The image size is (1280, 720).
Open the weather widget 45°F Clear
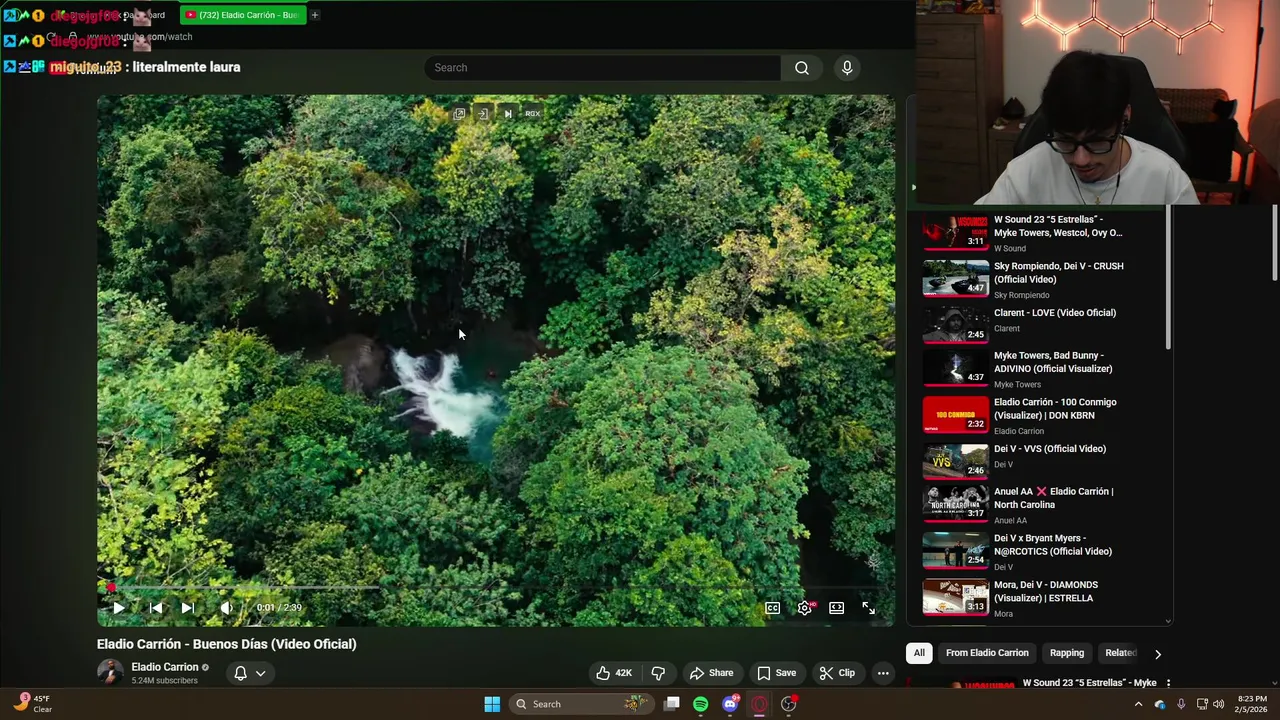tap(33, 704)
